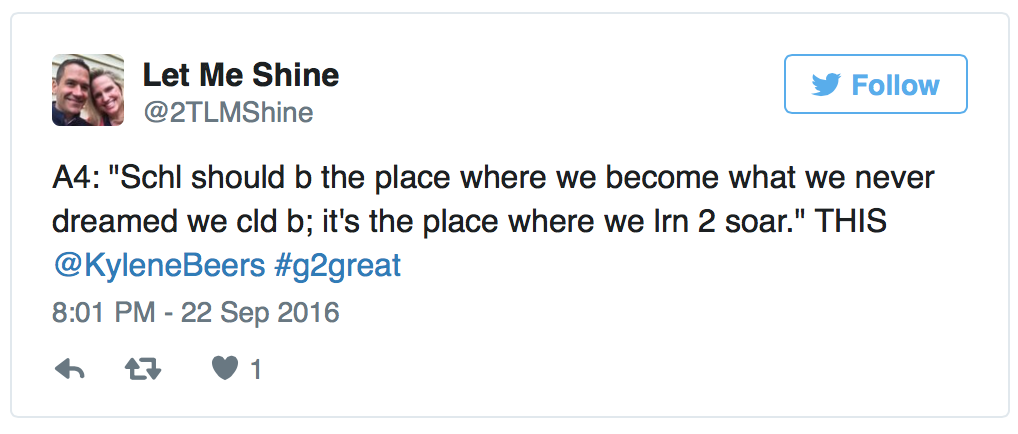1018x434 pixels.
Task: Click the man's face in the avatar
Action: (x=71, y=83)
